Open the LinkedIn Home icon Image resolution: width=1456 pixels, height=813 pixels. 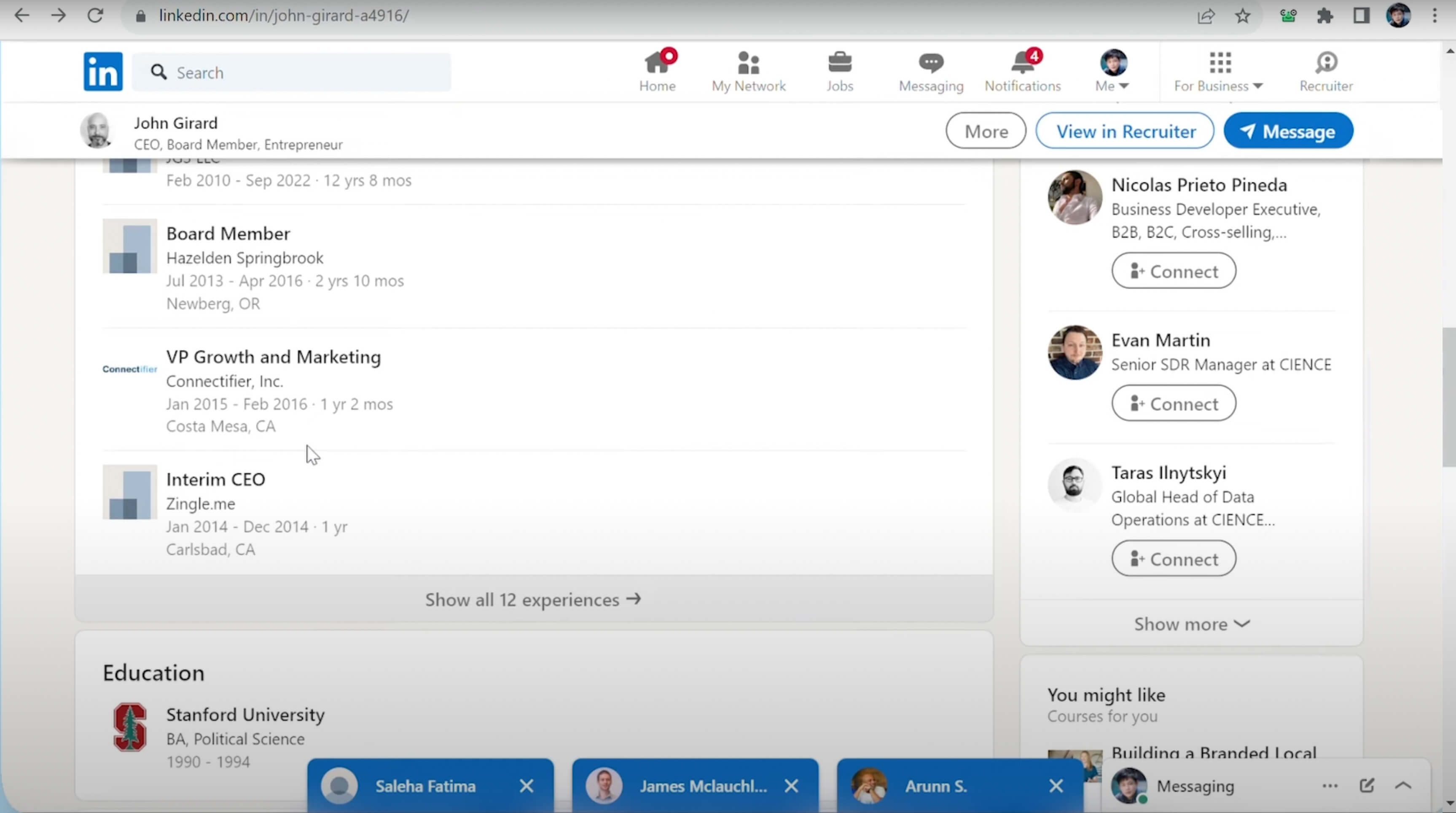tap(657, 63)
